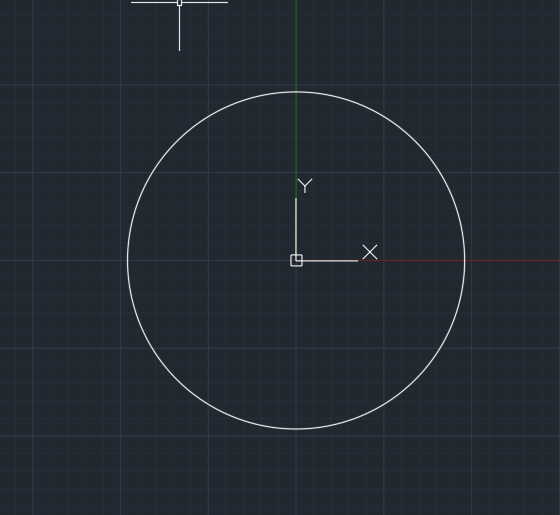560x515 pixels.
Task: Click the crosshair cursor pickbox
Action: 179,3
